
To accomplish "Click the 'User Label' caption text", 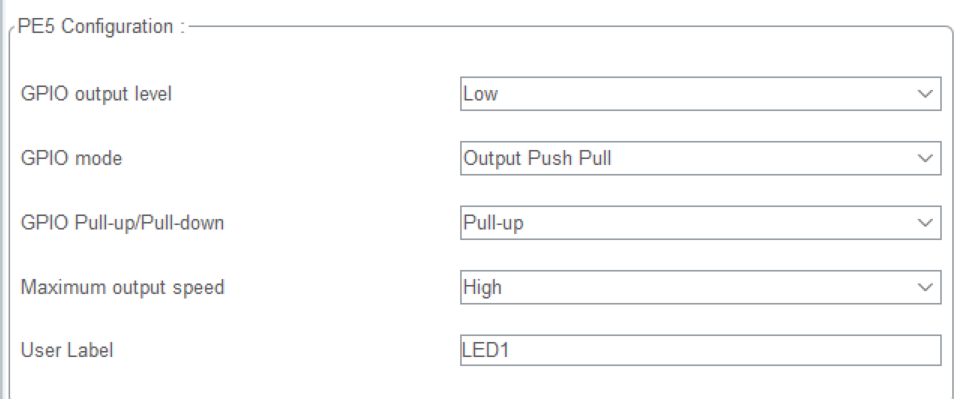I will (67, 351).
